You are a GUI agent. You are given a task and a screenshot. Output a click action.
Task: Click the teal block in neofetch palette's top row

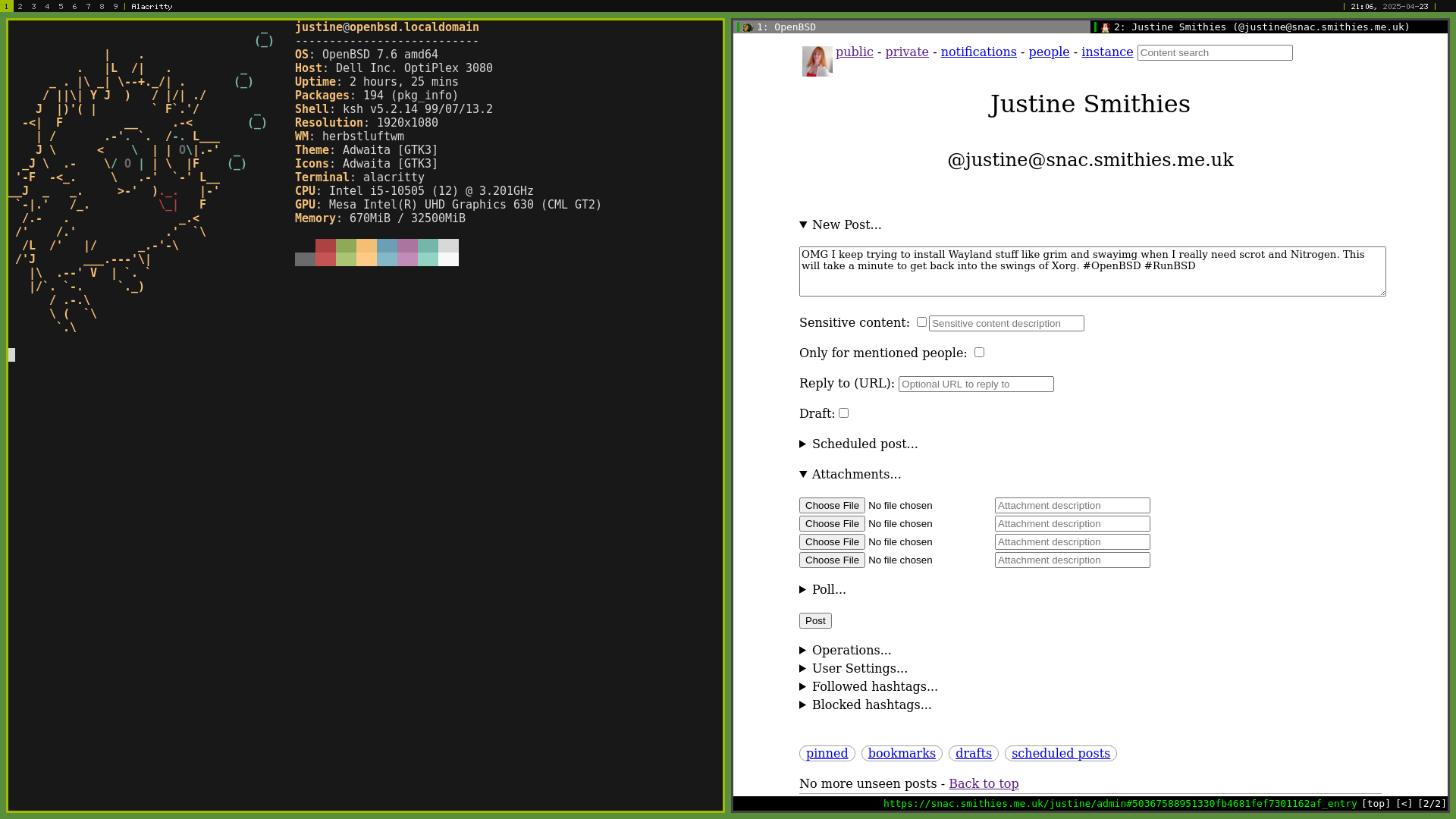[428, 246]
